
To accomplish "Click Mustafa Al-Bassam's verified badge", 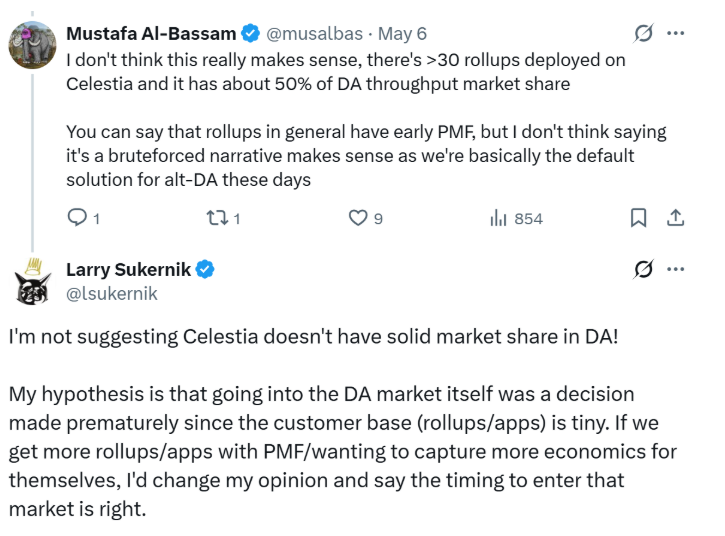I will click(x=250, y=34).
